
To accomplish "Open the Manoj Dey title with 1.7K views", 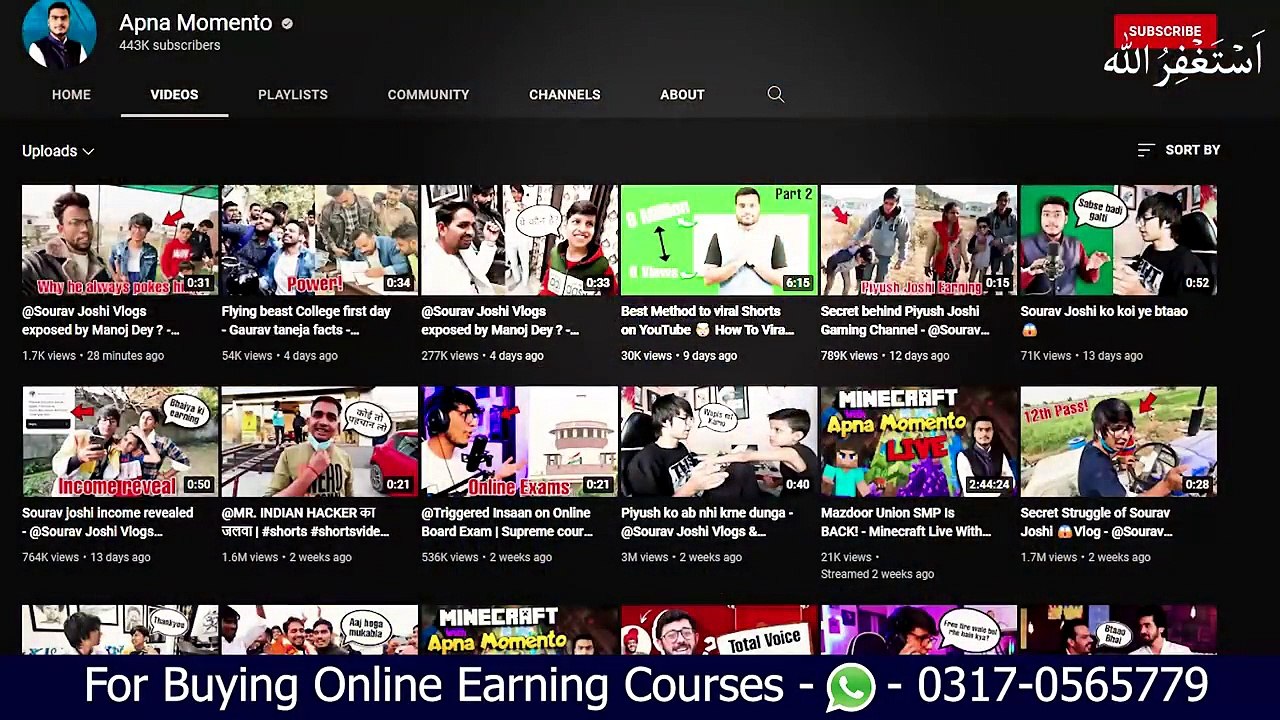I will (101, 321).
